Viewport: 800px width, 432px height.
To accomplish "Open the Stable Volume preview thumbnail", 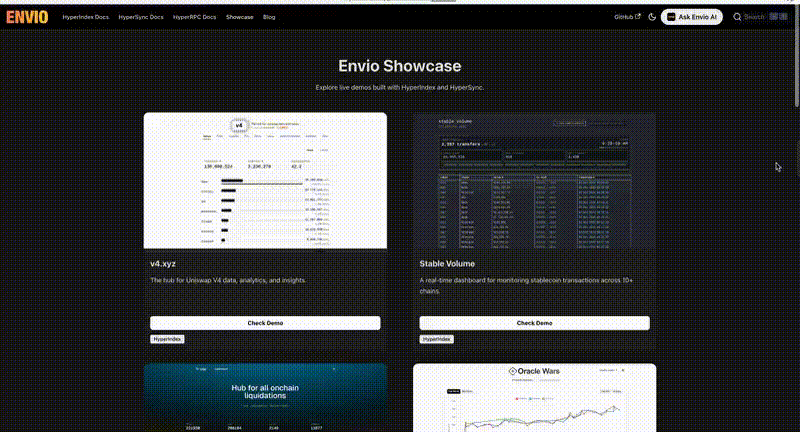I will [534, 180].
